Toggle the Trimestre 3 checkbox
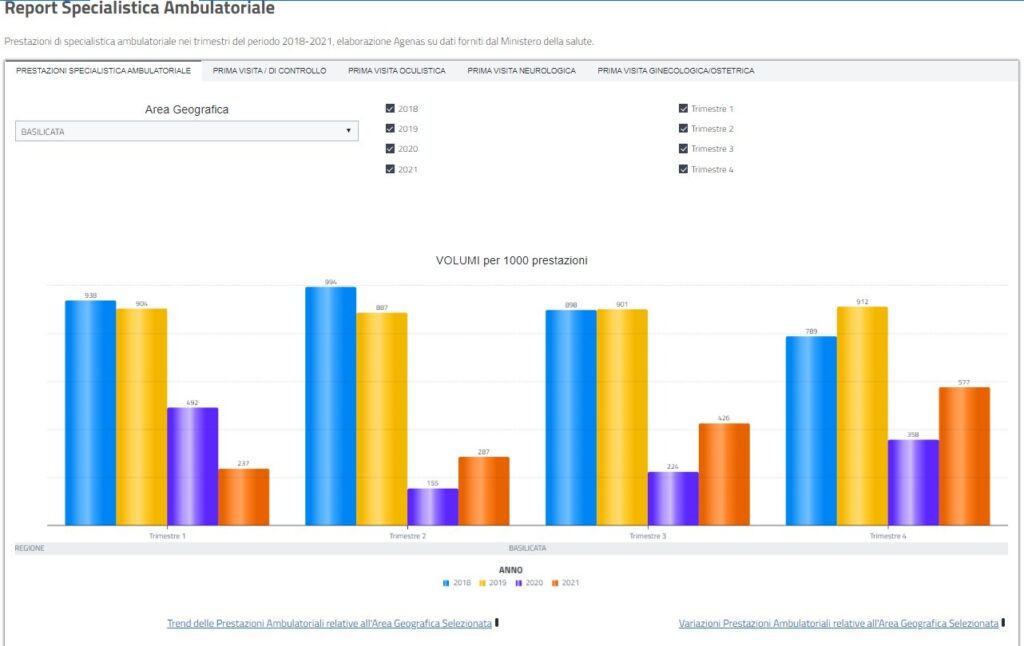Screen dimensions: 1024x646 tap(683, 149)
